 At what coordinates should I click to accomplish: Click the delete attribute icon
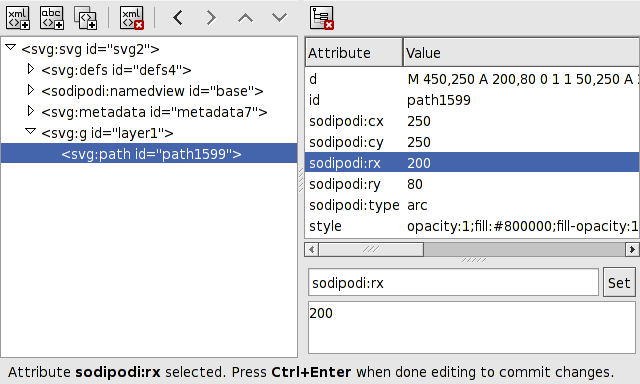tap(322, 18)
